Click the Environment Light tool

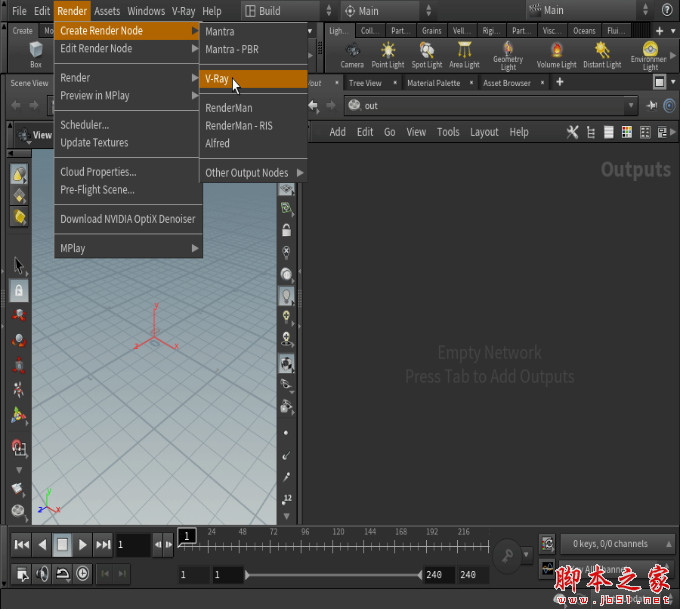(650, 56)
